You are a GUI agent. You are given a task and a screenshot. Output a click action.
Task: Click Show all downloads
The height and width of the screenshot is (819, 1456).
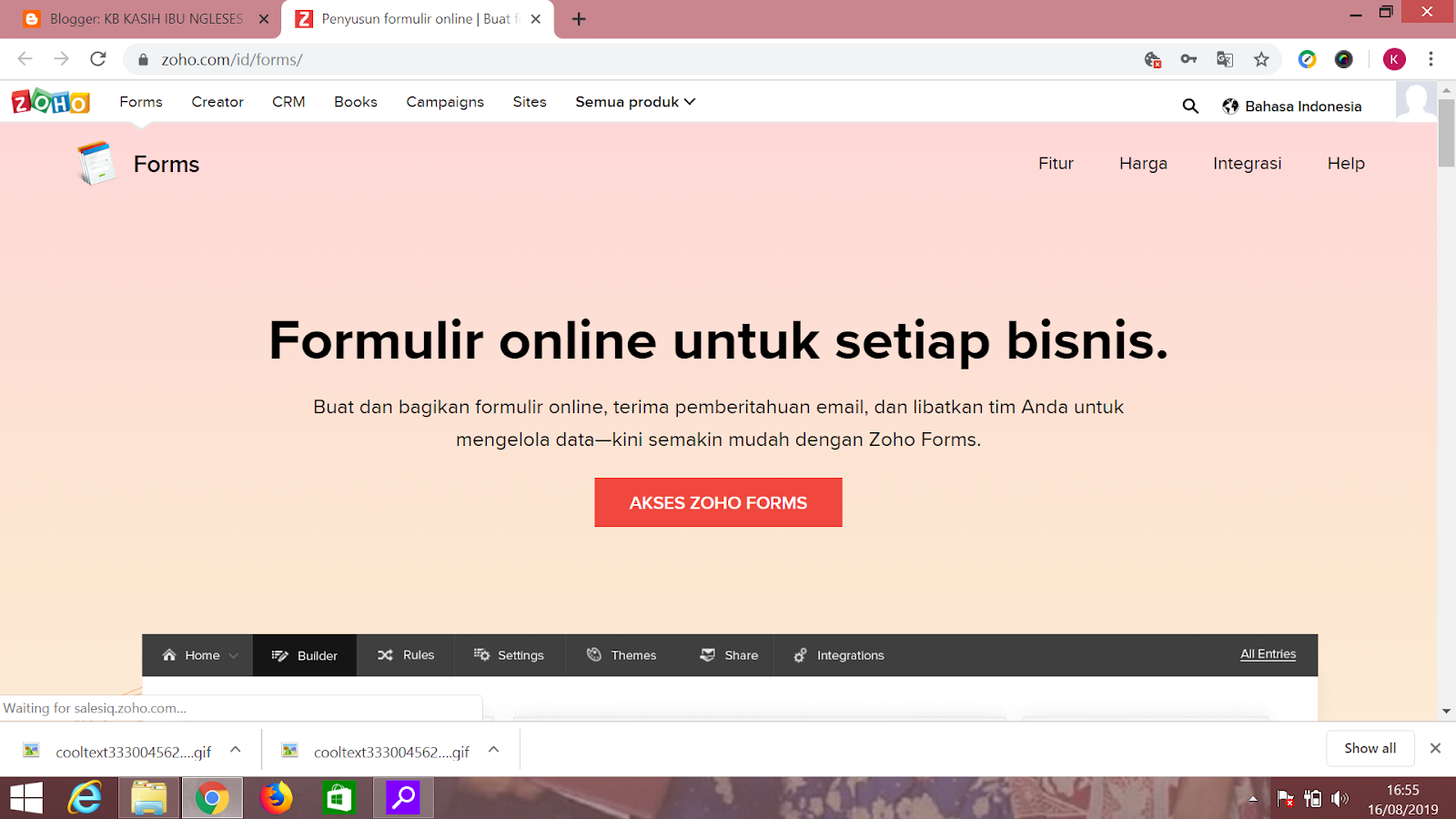click(1370, 748)
